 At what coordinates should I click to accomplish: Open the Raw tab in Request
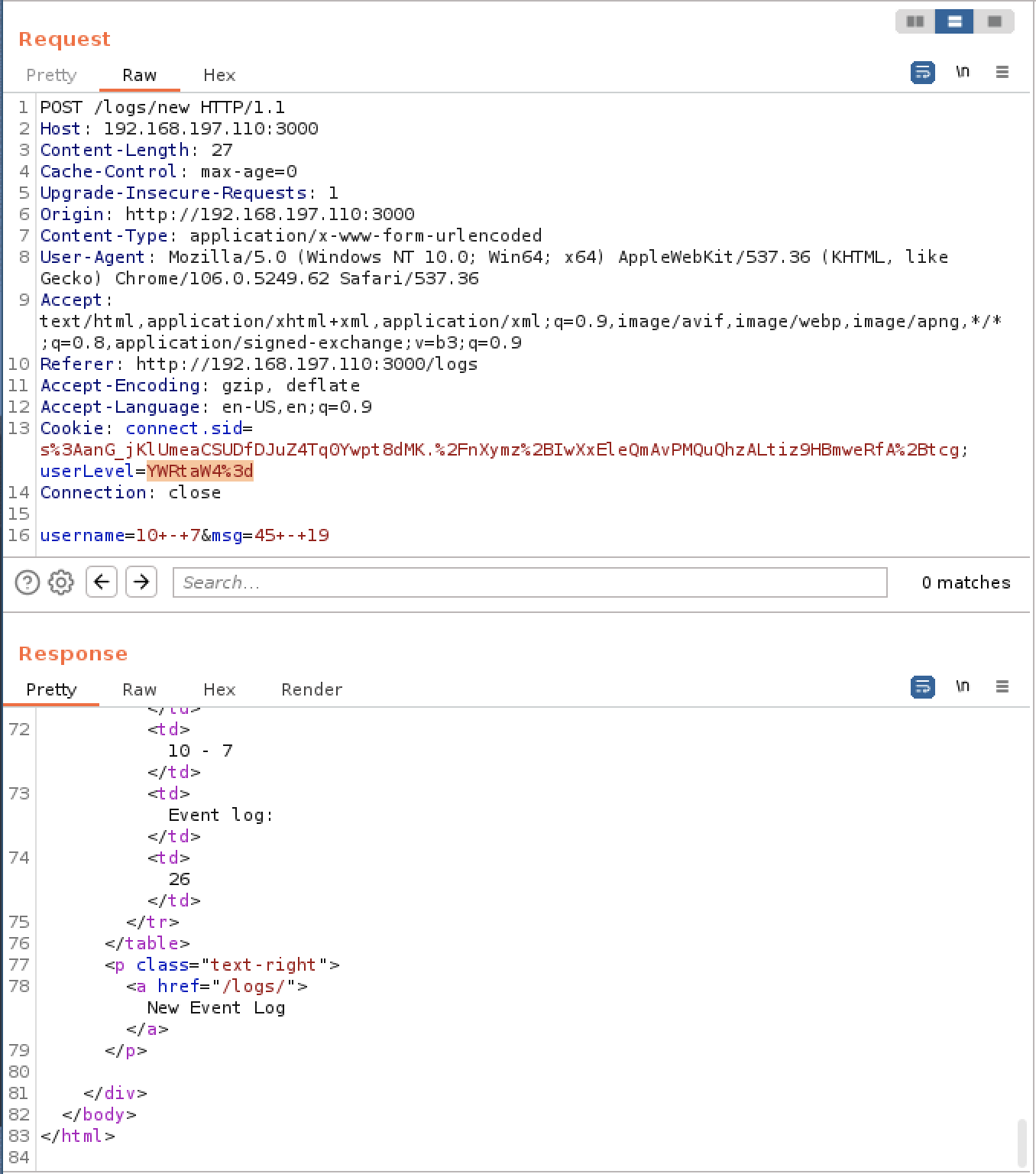coord(139,75)
